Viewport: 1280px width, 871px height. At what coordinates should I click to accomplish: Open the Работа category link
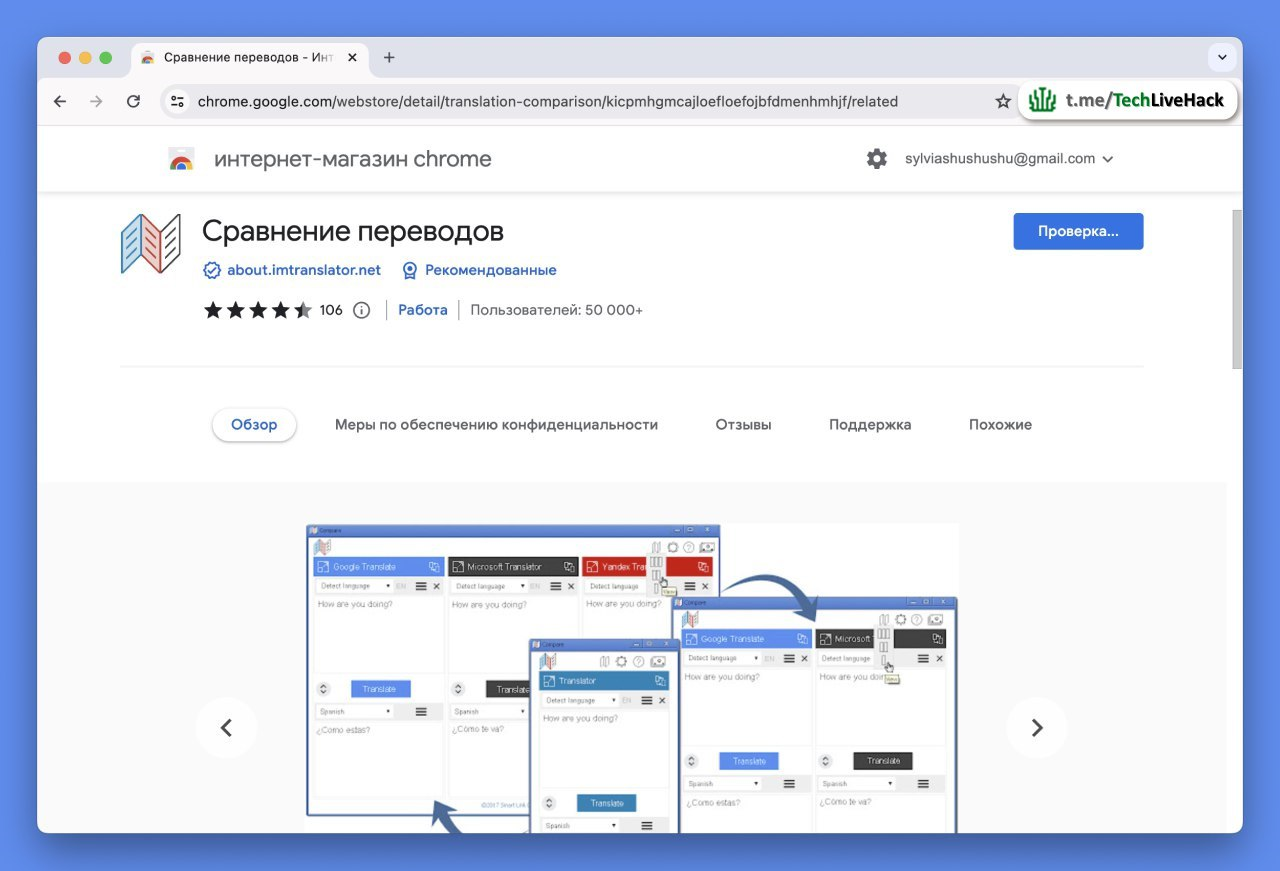click(423, 310)
